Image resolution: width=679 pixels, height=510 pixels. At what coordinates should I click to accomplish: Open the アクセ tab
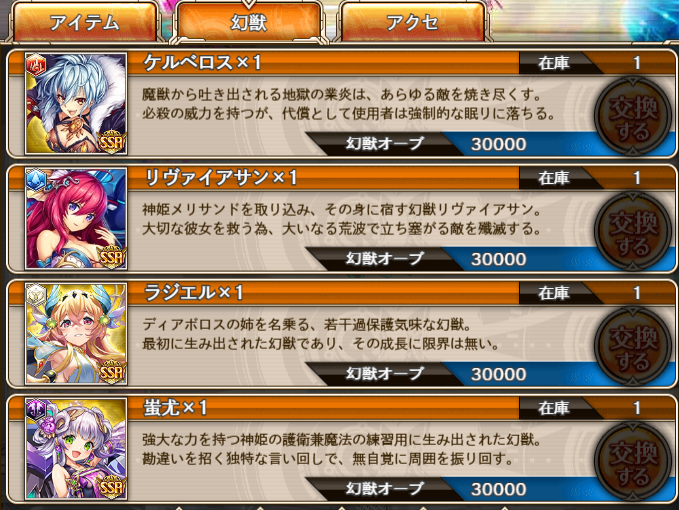pos(412,22)
